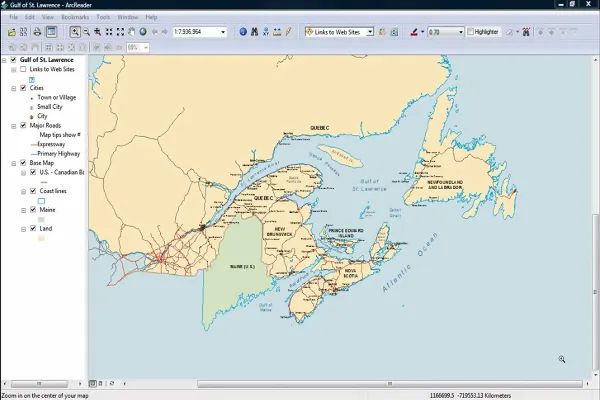Select the Measure ruler tool
This screenshot has width=600, height=400.
(x=277, y=32)
